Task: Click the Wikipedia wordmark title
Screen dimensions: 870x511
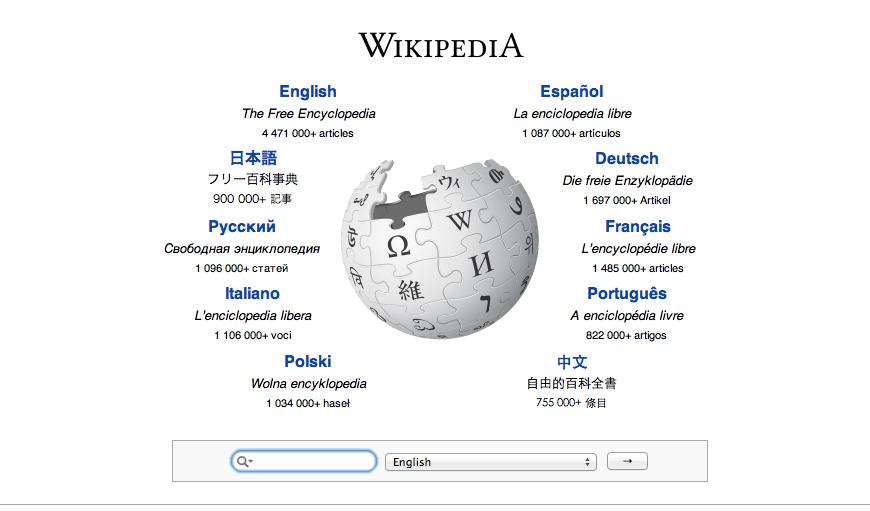Action: pos(441,45)
